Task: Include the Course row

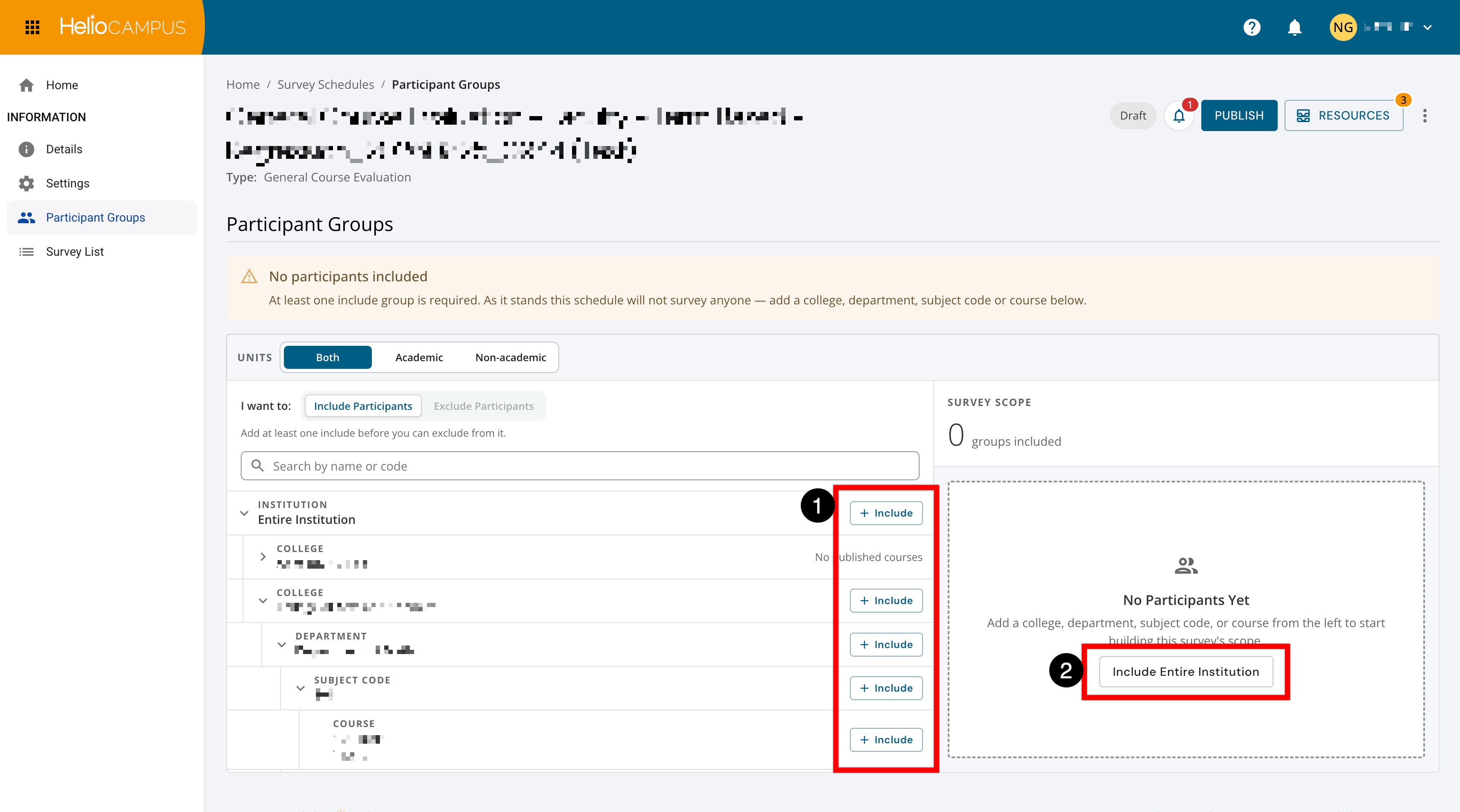Action: point(886,740)
